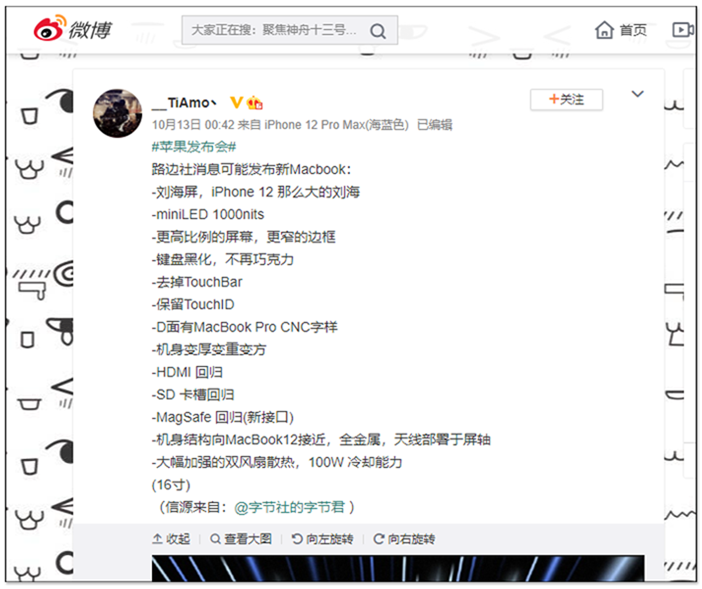This screenshot has width=702, height=589.
Task: Open the video tab icon
Action: coord(682,30)
